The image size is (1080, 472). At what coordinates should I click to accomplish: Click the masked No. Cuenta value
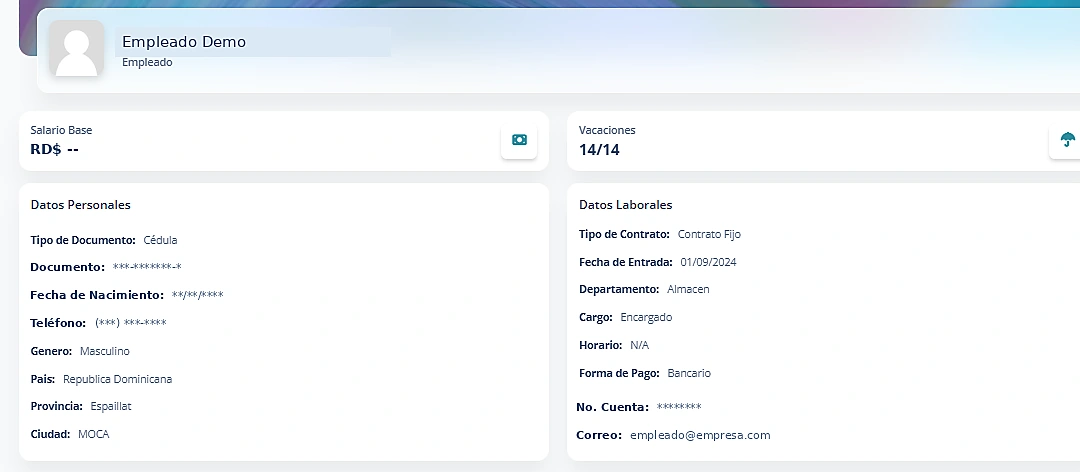coord(679,407)
